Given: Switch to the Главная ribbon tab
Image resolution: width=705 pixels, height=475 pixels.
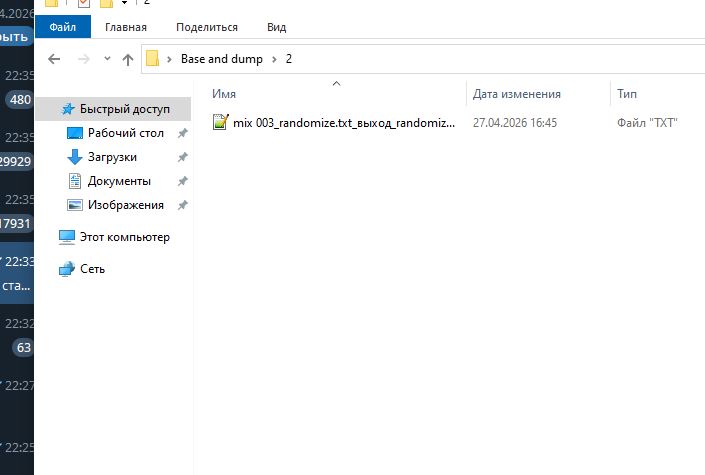Looking at the screenshot, I should coord(126,27).
